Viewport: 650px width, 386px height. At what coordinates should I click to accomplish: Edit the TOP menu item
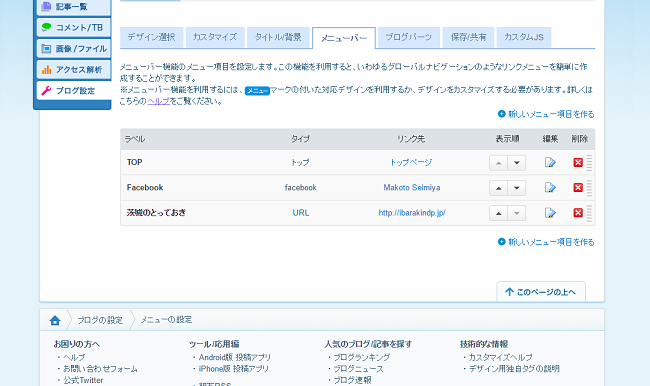pyautogui.click(x=550, y=163)
